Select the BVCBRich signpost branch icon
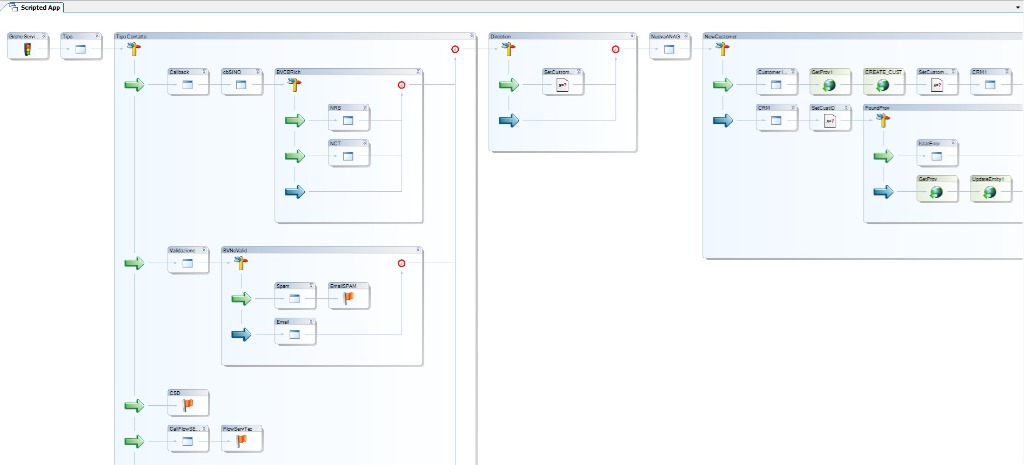The image size is (1024, 465). click(294, 85)
